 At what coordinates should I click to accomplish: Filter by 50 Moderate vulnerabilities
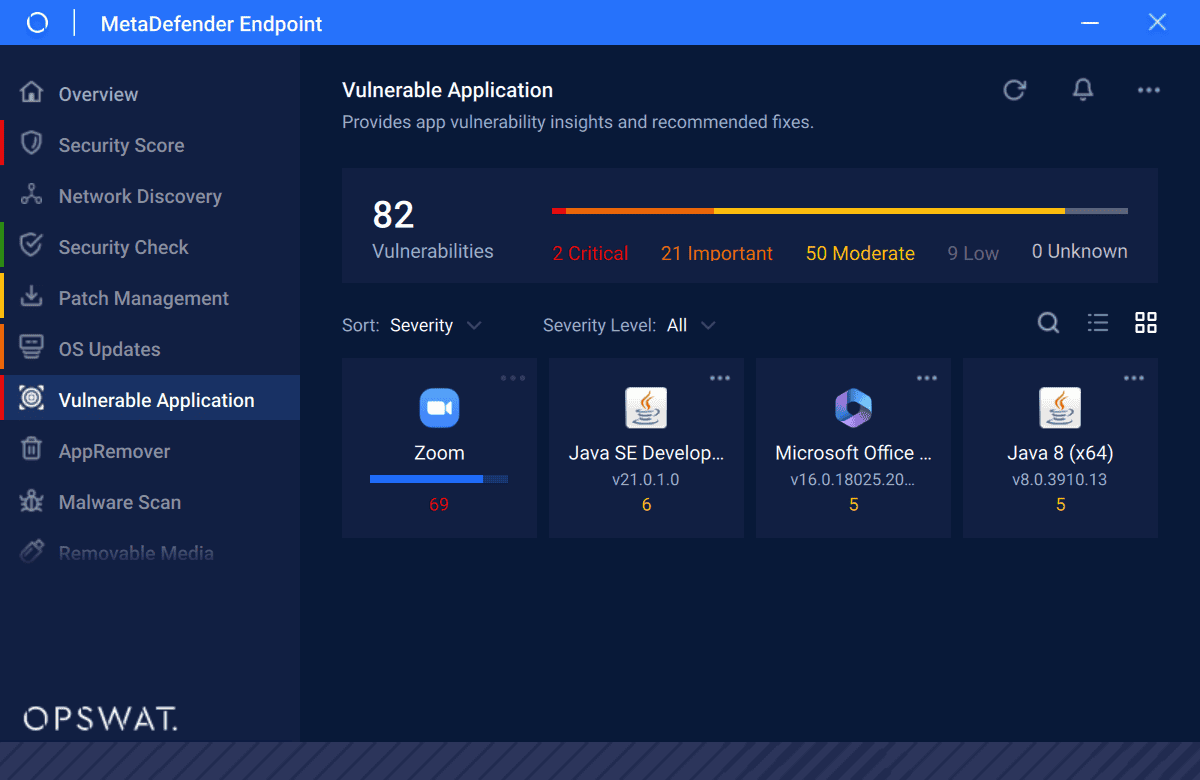tap(860, 253)
